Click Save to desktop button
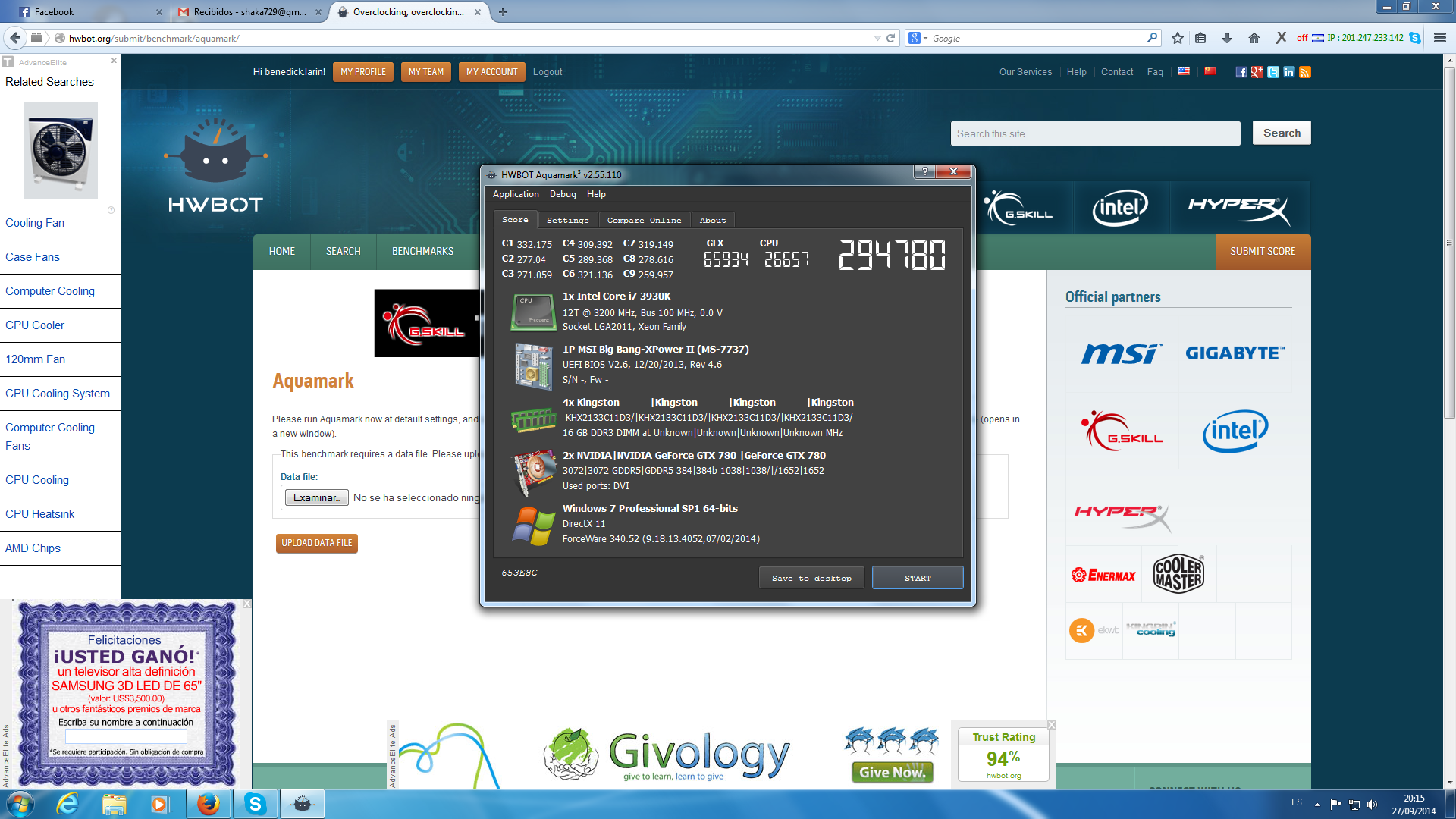This screenshot has width=1456, height=819. click(x=811, y=578)
